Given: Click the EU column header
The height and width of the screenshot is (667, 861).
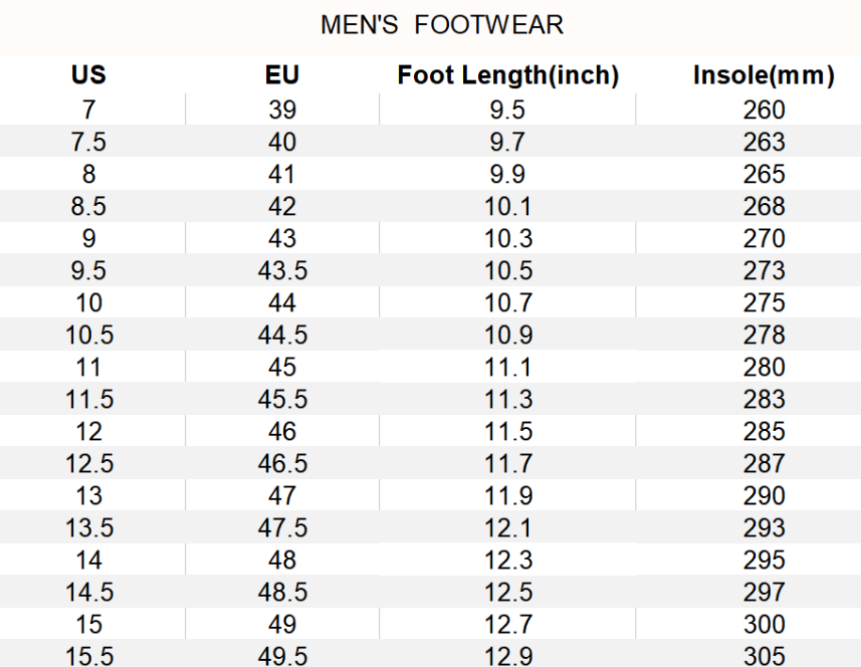Looking at the screenshot, I should click(282, 76).
